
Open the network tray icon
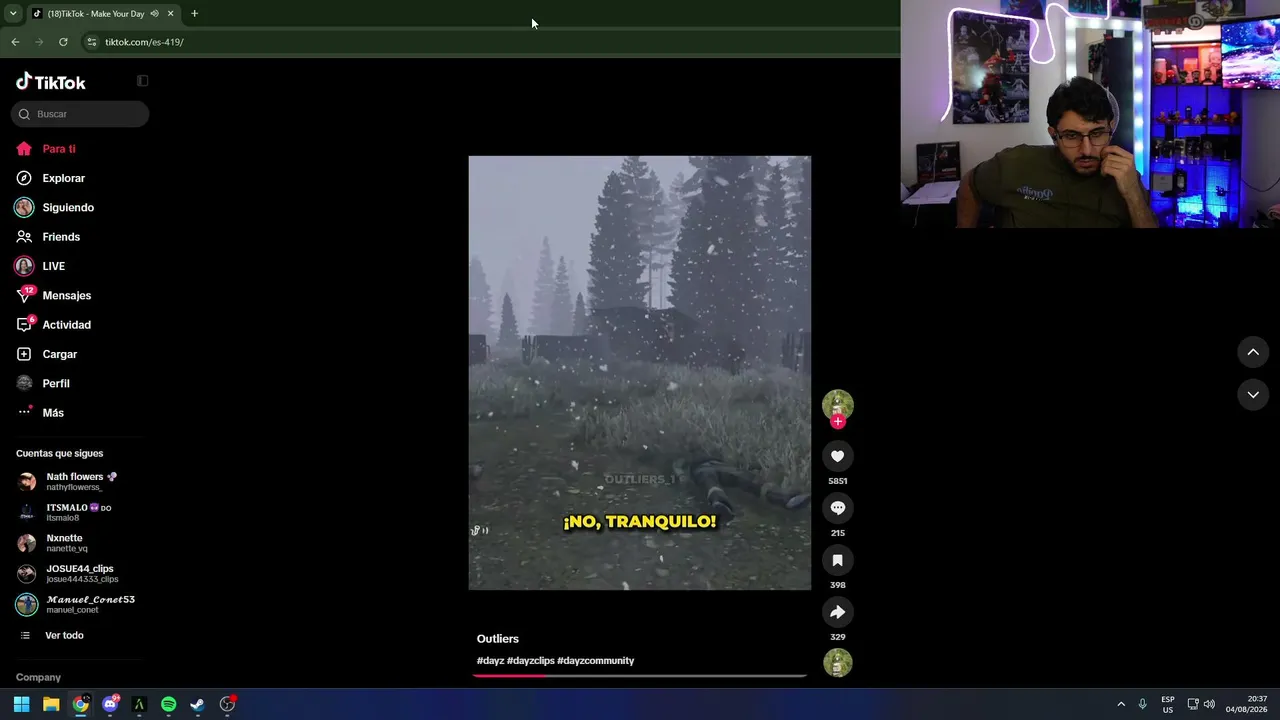[1193, 704]
